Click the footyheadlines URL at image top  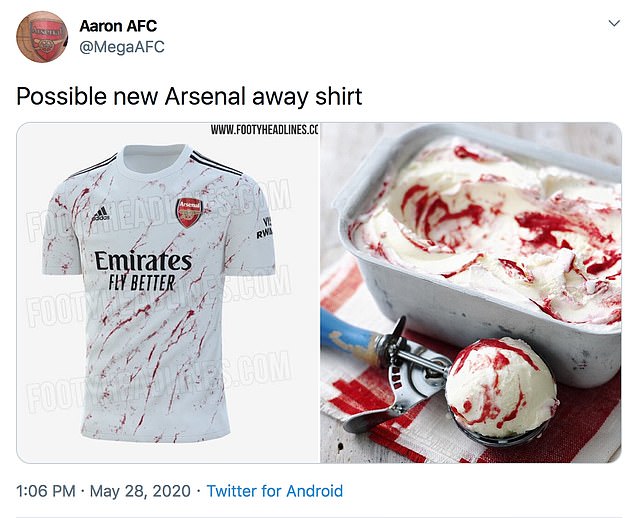(x=264, y=130)
